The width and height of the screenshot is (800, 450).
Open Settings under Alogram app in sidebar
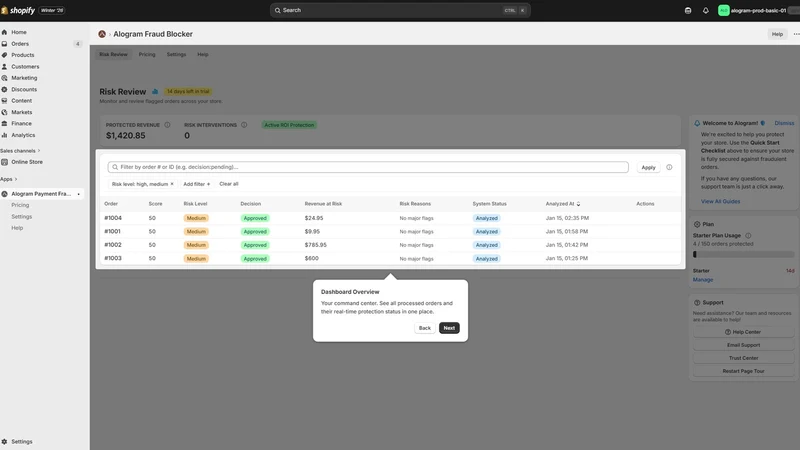21,217
